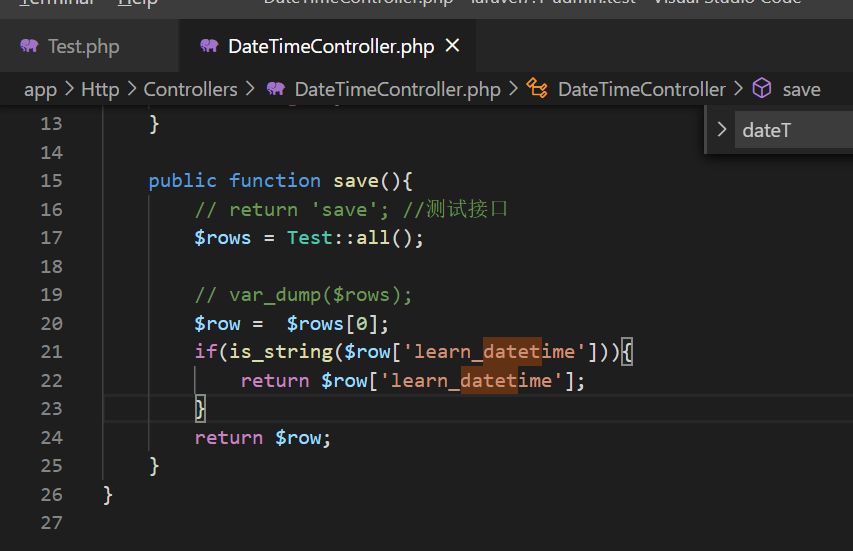Click 'learn_datetime' string on line 22
This screenshot has height=551, width=853.
click(x=472, y=381)
